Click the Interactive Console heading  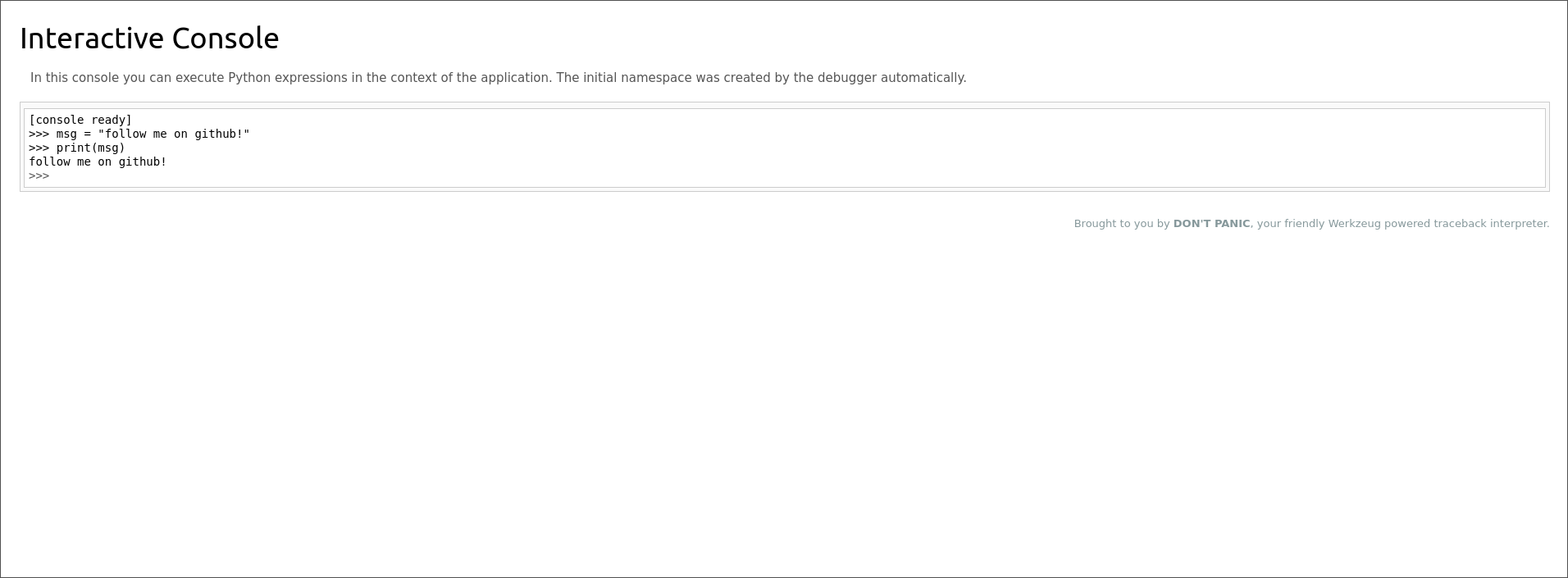[x=149, y=39]
